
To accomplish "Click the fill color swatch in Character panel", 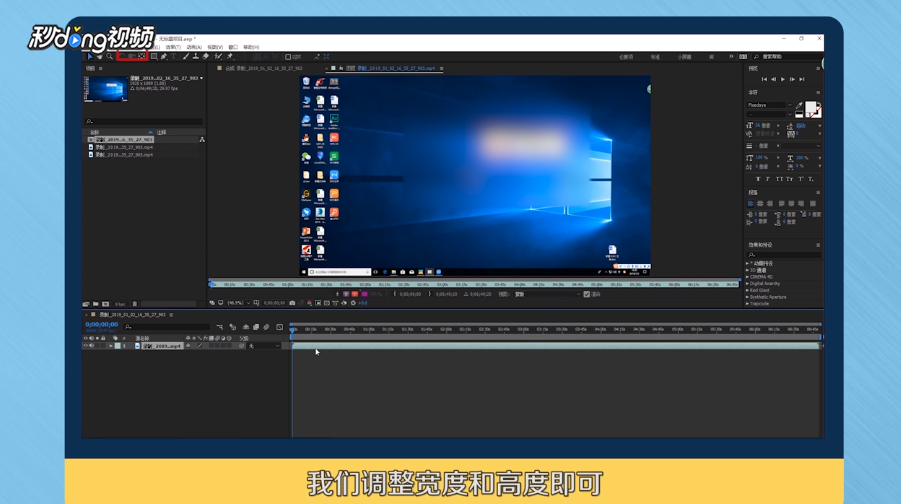I will click(810, 107).
